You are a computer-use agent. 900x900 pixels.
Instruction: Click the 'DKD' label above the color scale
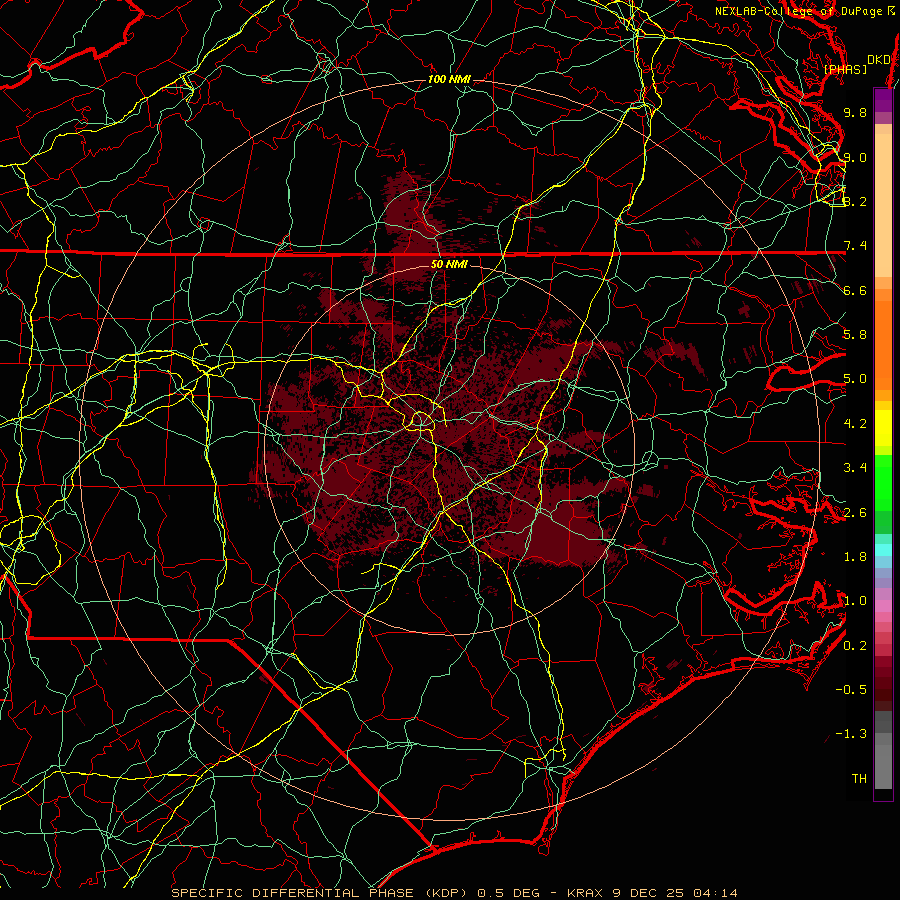[x=879, y=60]
